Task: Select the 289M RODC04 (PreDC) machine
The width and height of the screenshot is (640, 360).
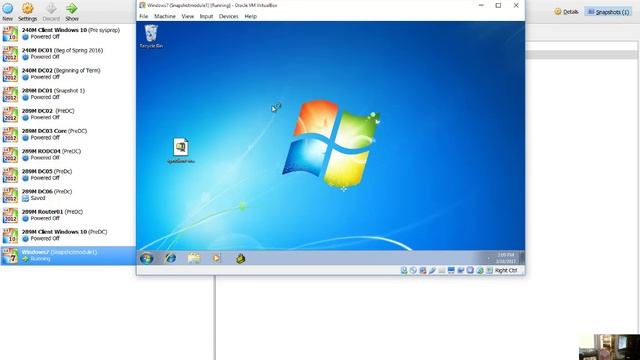Action: 68,154
